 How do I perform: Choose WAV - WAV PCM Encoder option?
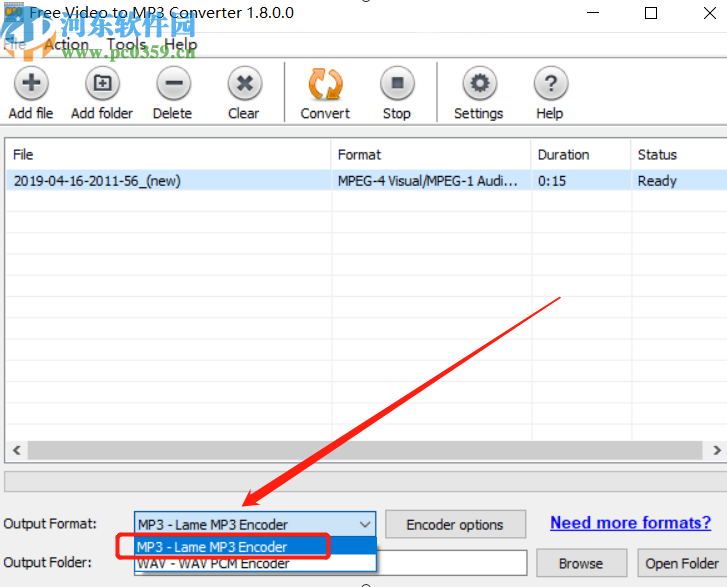click(x=255, y=563)
